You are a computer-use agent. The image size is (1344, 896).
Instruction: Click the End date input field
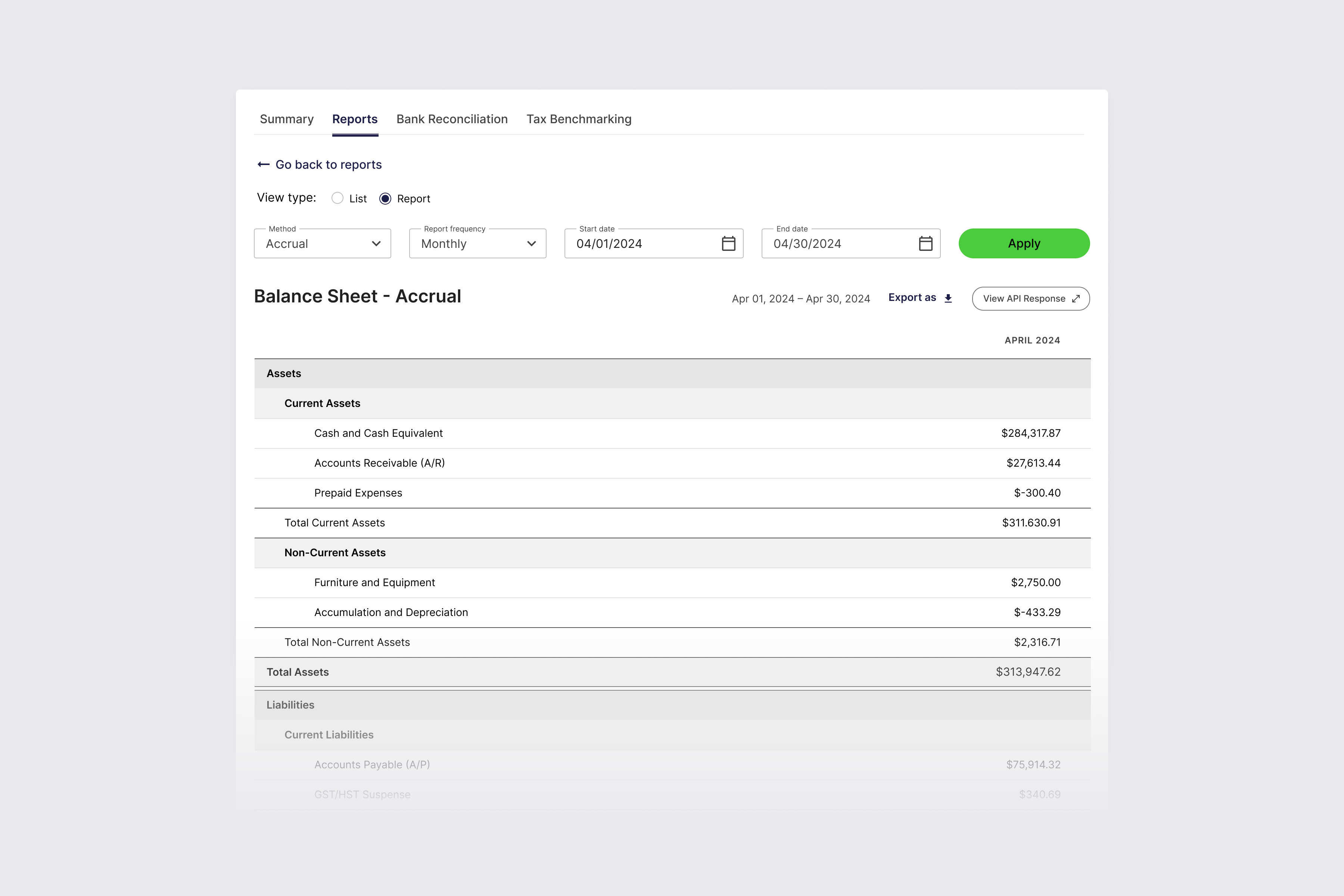pos(837,244)
